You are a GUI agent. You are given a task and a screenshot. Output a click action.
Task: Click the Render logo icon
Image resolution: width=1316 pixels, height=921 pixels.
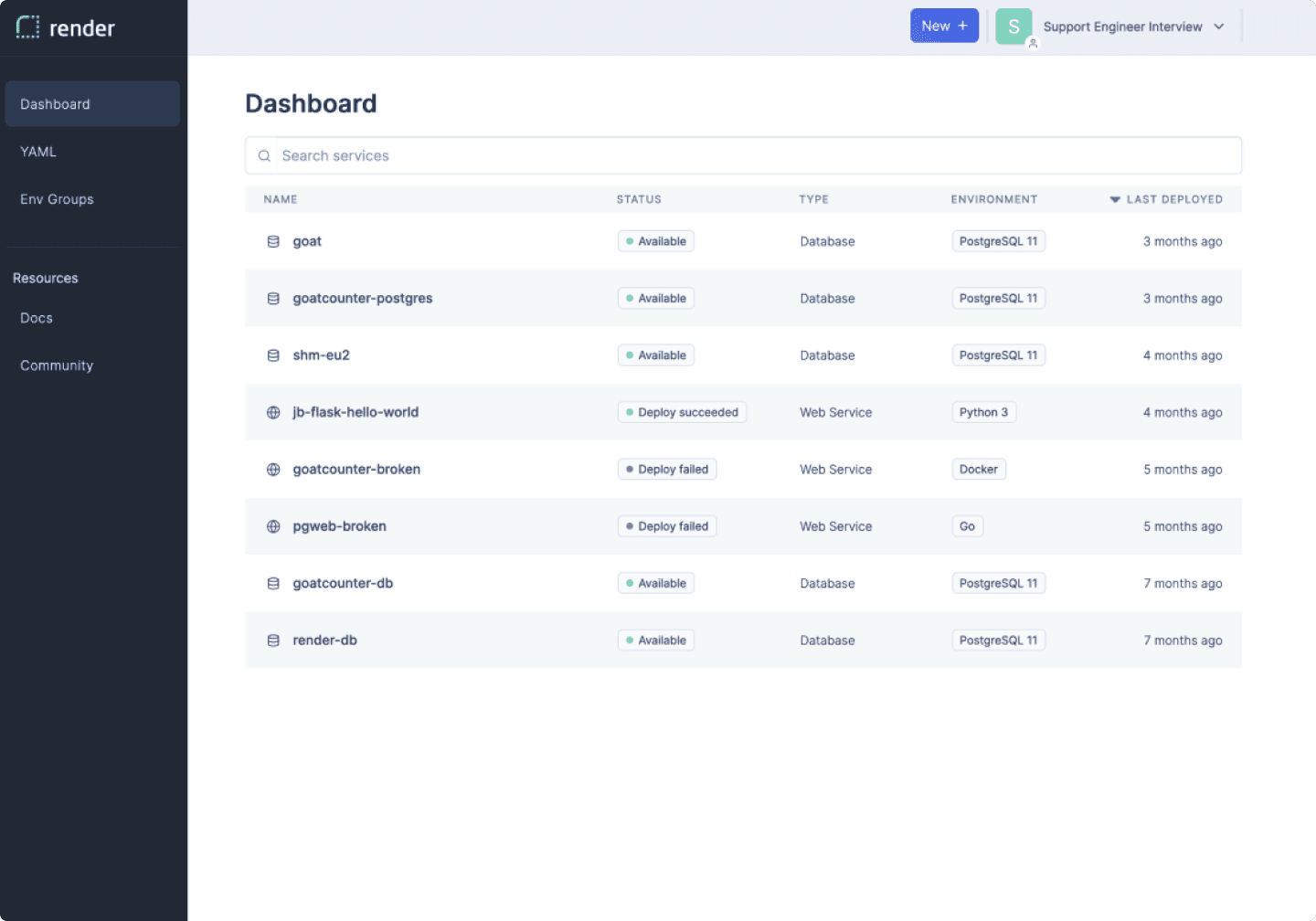(28, 27)
